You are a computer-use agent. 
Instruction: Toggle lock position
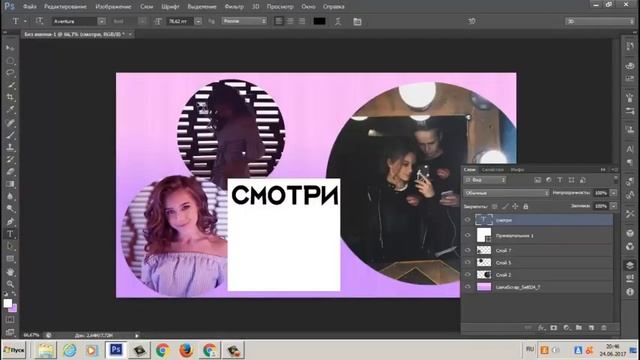(516, 207)
